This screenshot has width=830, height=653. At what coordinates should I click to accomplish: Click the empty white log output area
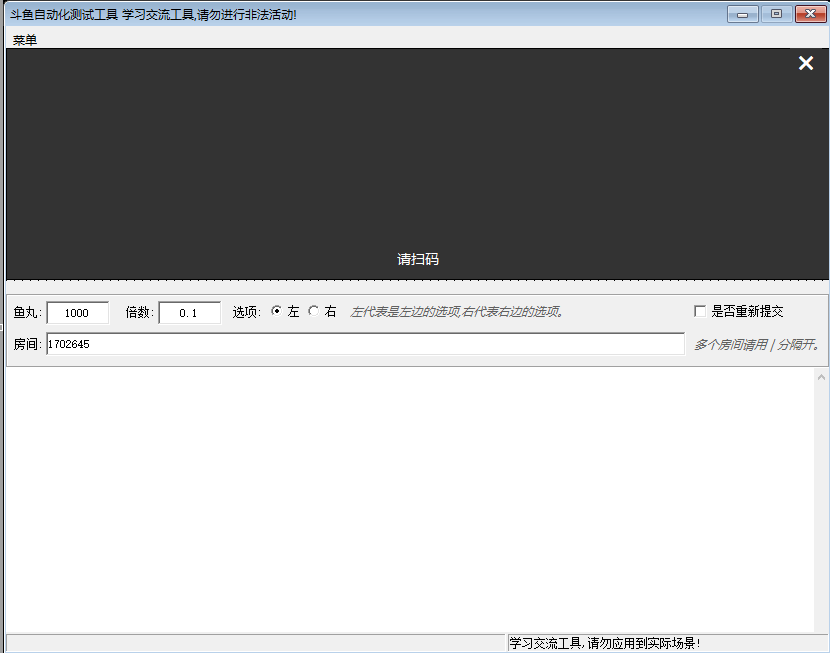(x=410, y=500)
